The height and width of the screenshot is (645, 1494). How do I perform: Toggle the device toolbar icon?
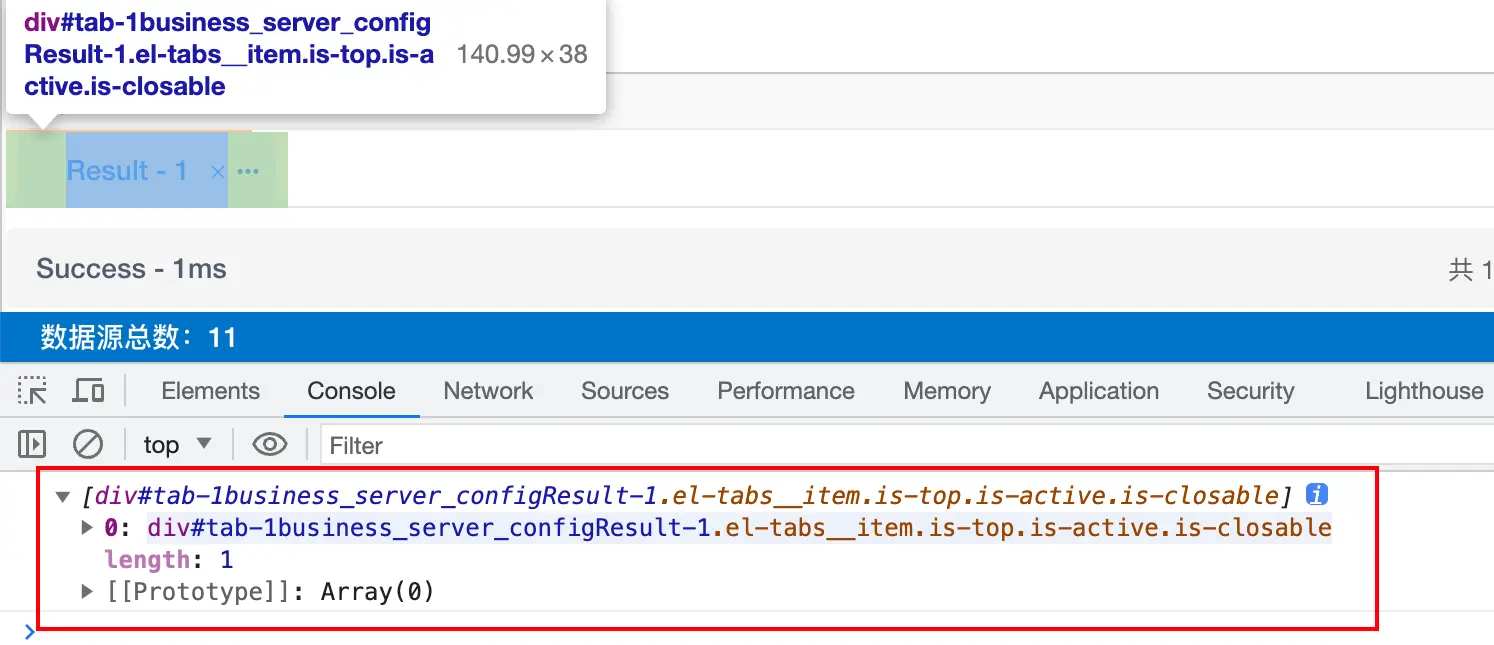click(x=88, y=391)
